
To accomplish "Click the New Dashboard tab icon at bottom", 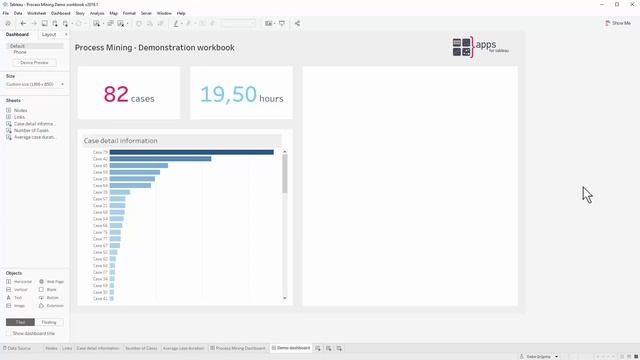I will (329, 348).
